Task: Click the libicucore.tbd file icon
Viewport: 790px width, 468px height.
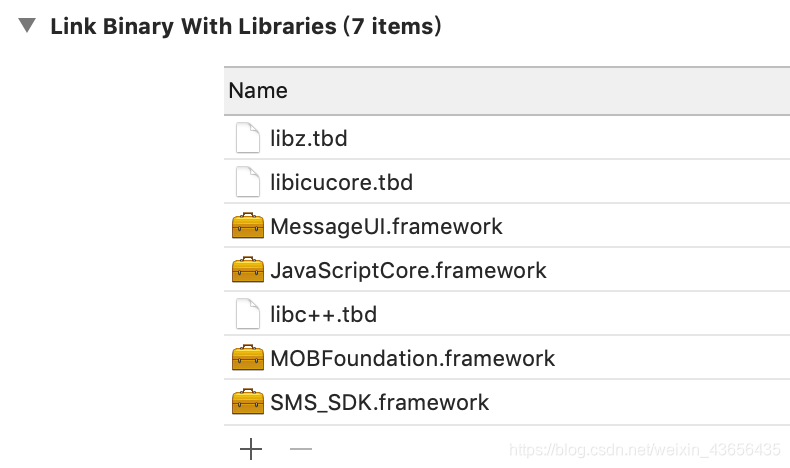Action: [248, 181]
